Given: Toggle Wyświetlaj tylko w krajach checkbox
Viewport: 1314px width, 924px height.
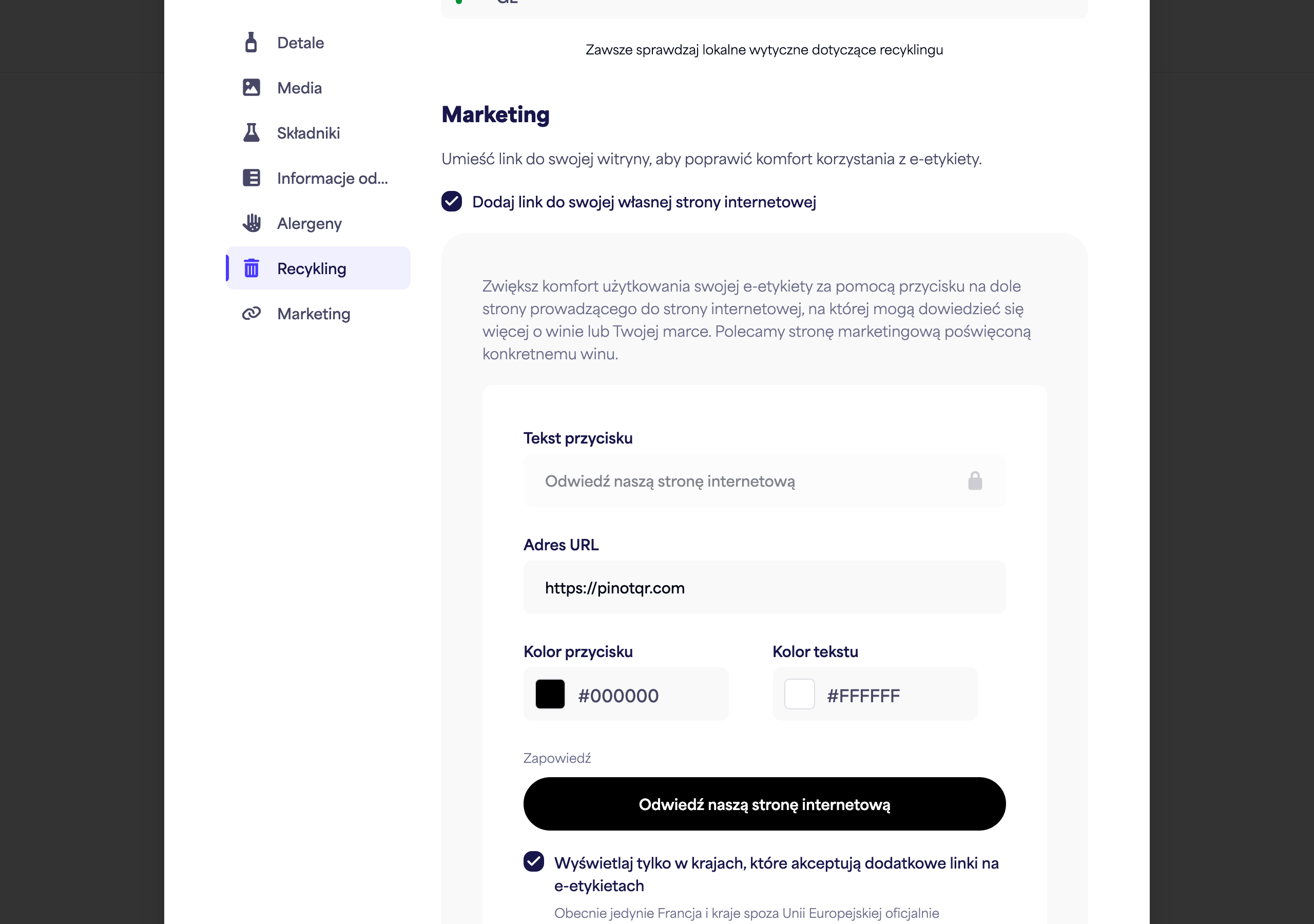Looking at the screenshot, I should tap(534, 861).
